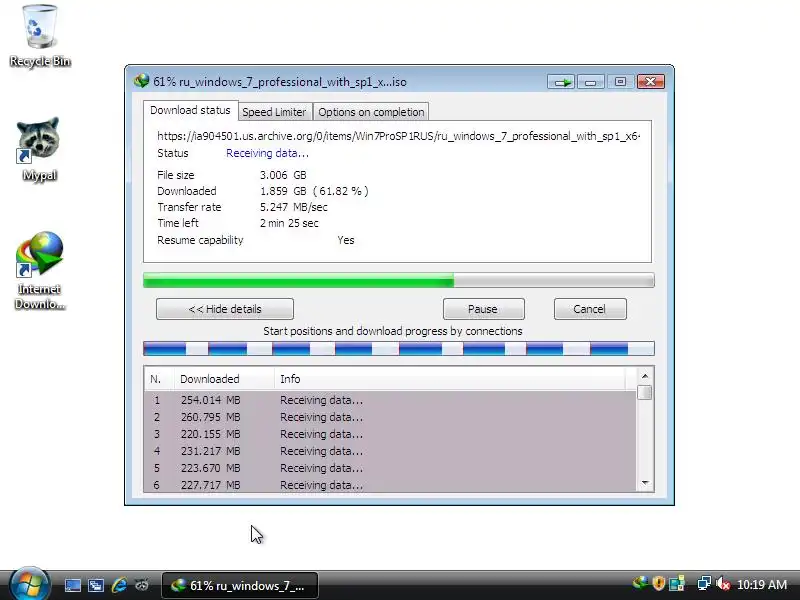800x600 pixels.
Task: Click the Info column header
Action: (449, 379)
